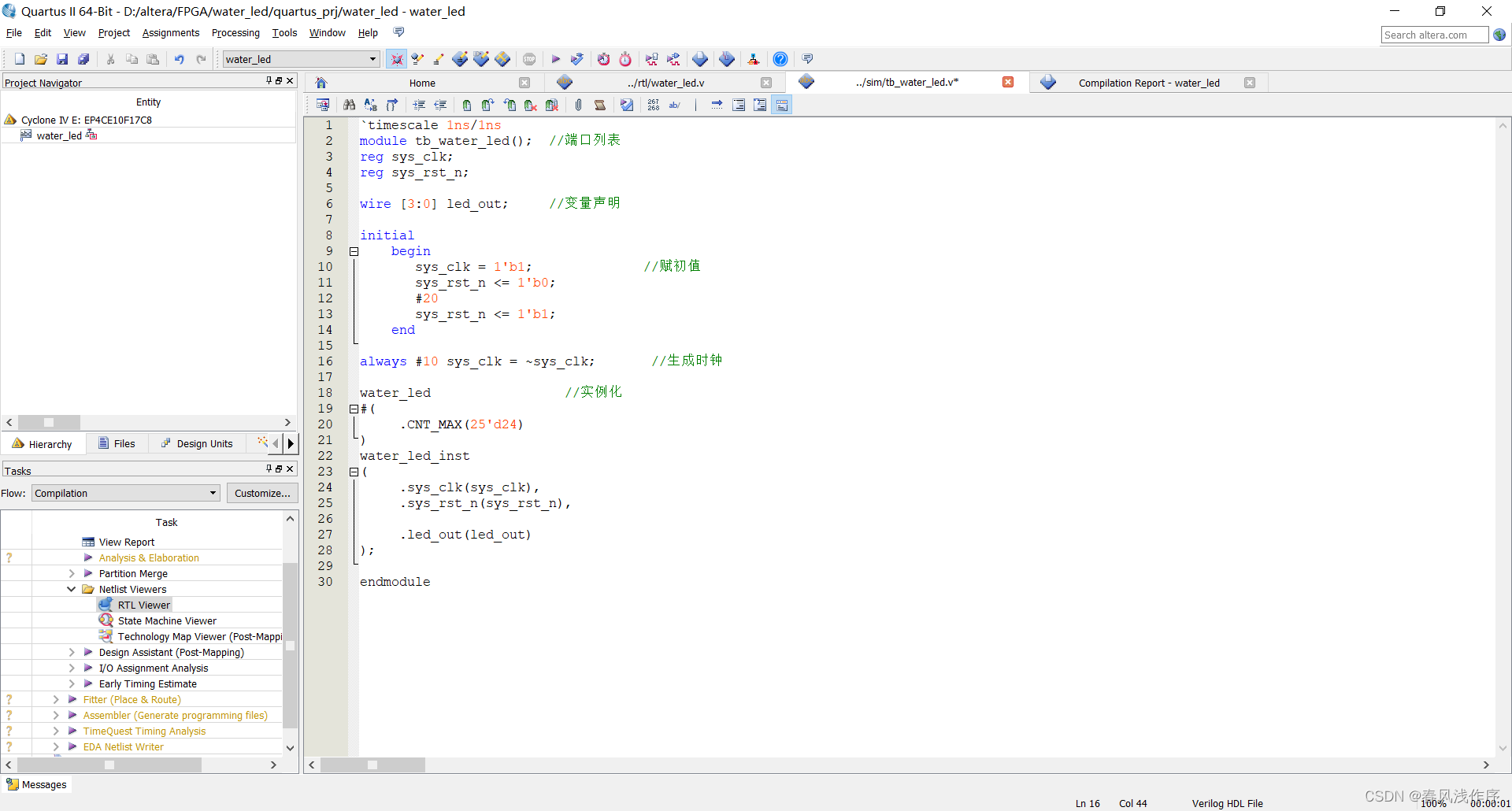Click the Tasks panel vertical scrollbar thumb

290,645
